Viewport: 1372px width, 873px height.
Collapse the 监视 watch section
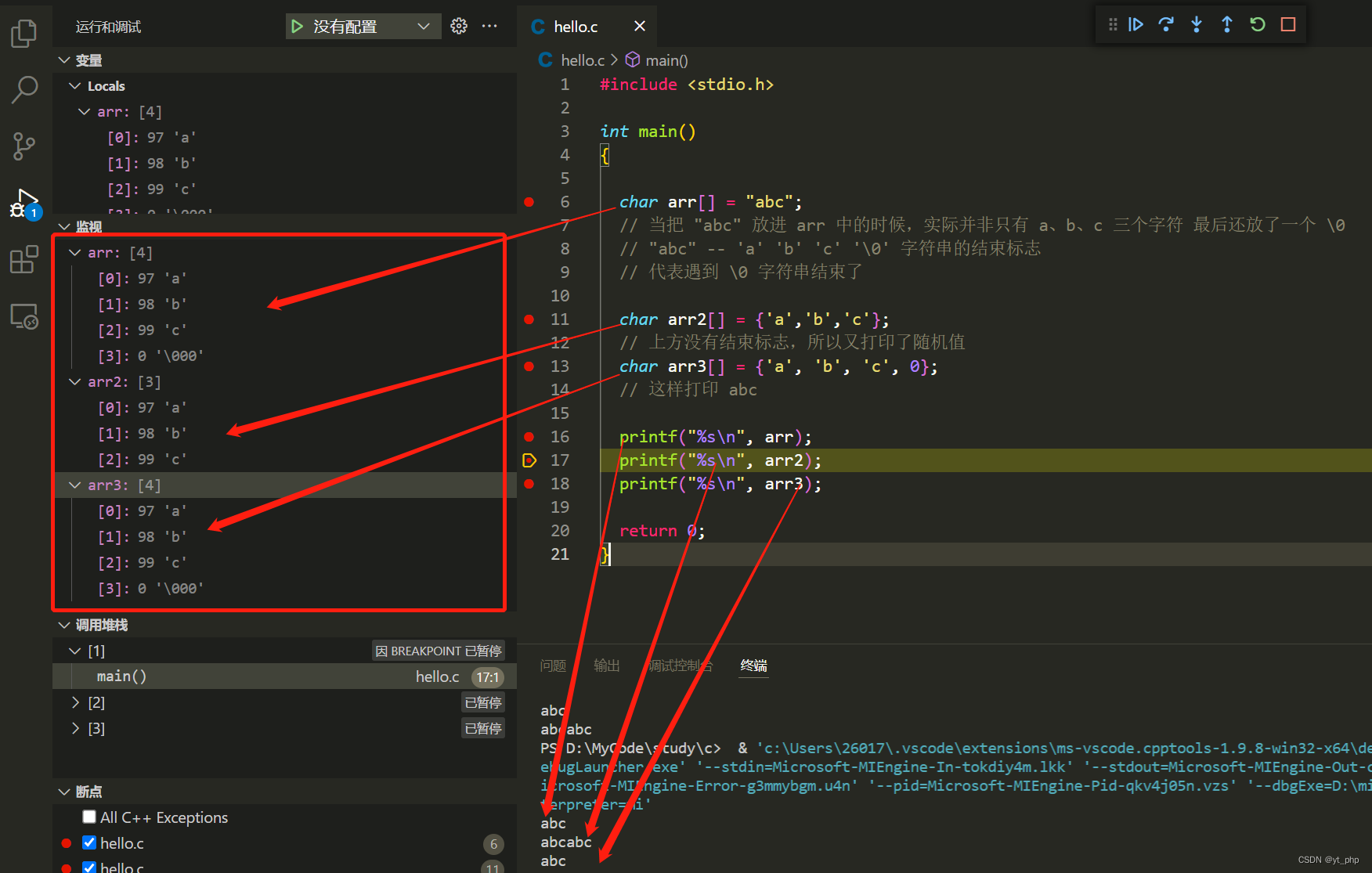pos(64,226)
